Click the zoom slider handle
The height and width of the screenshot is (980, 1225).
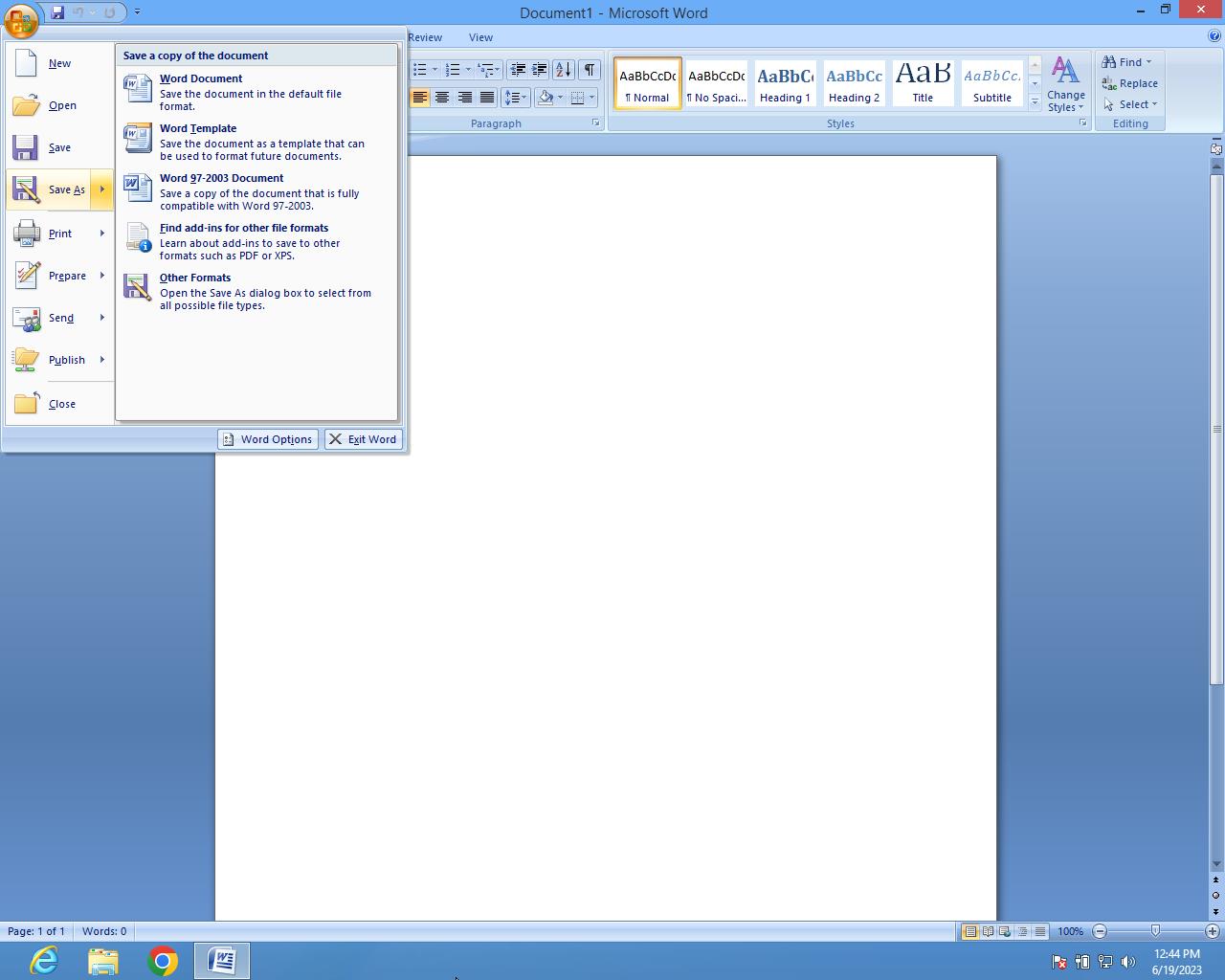pyautogui.click(x=1155, y=931)
